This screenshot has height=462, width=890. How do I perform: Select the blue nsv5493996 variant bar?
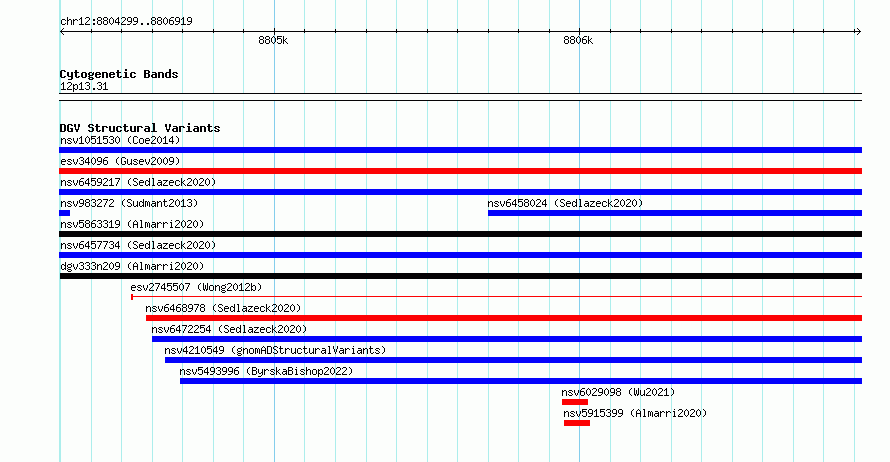(521, 381)
